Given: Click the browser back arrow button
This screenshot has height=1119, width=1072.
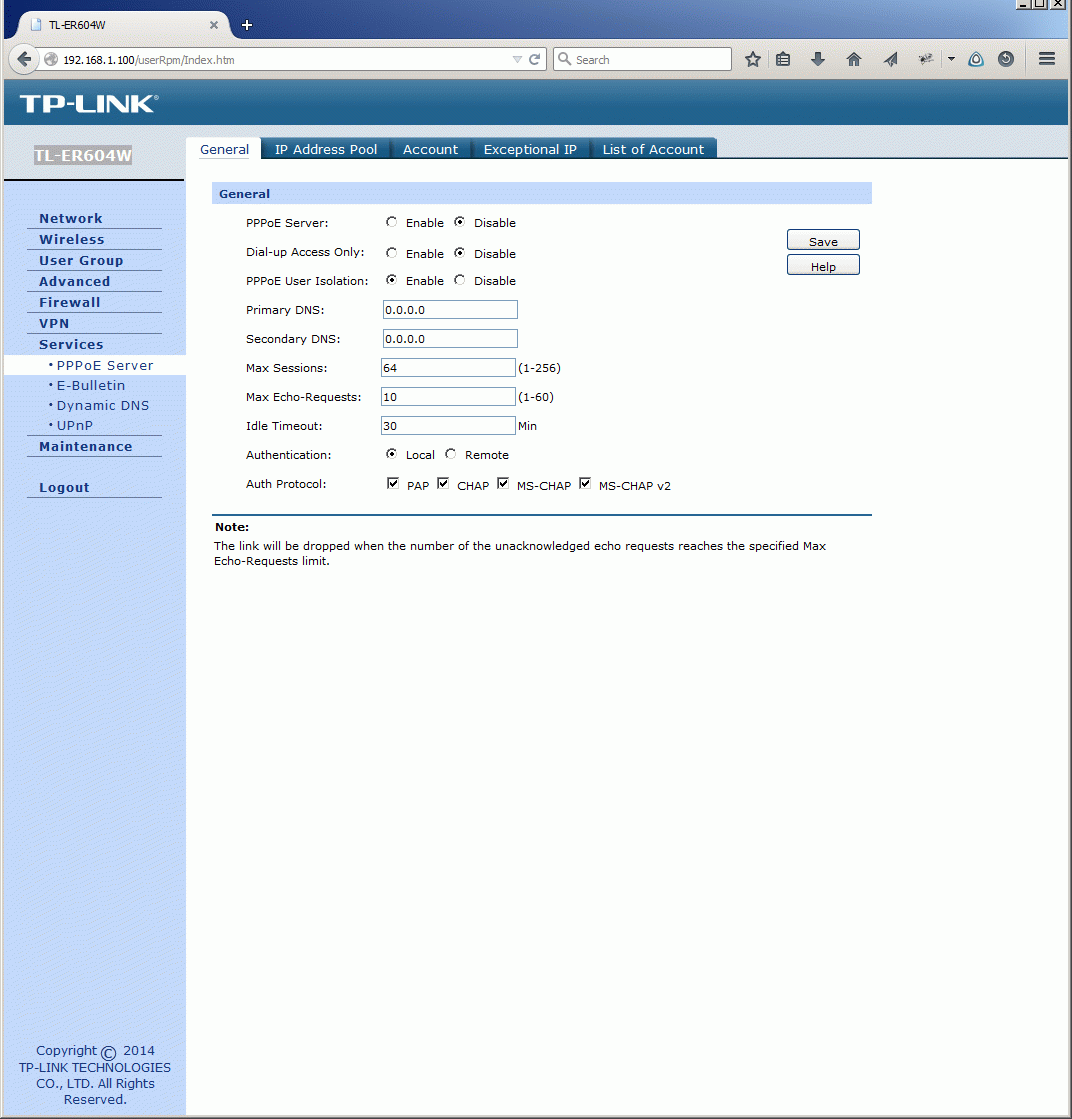Looking at the screenshot, I should (24, 59).
